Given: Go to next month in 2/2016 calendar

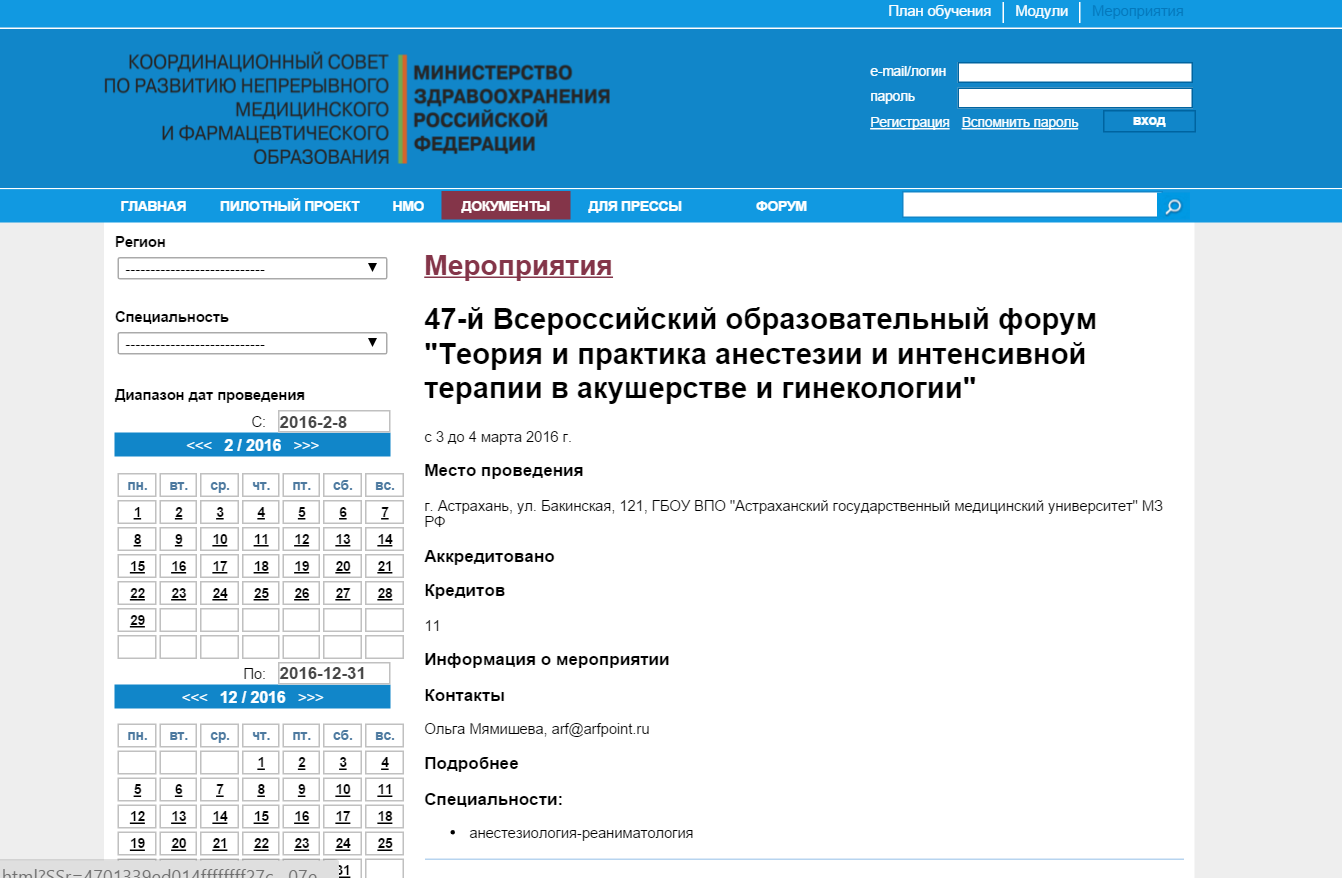Looking at the screenshot, I should coord(306,445).
